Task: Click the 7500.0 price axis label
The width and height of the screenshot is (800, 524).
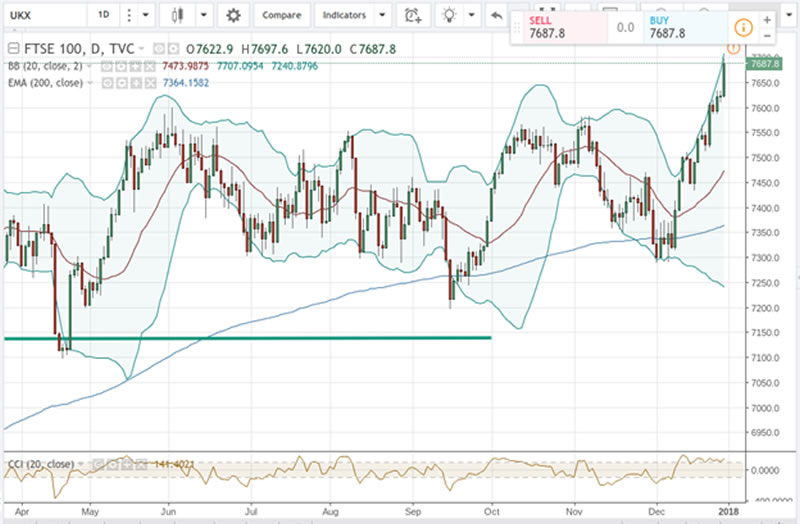Action: click(x=765, y=158)
